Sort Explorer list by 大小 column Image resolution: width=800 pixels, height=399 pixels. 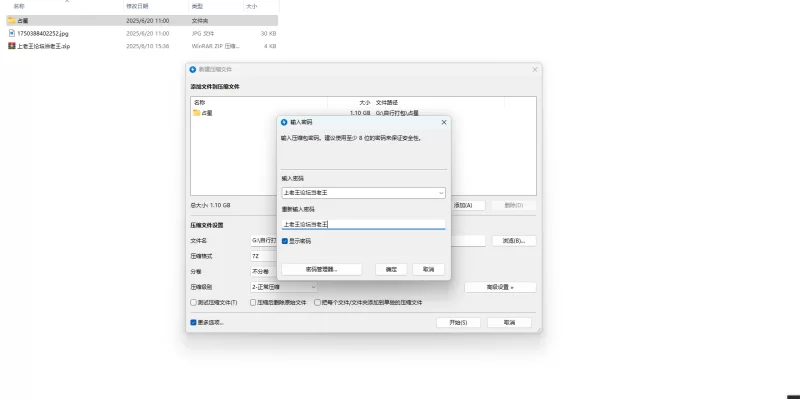coord(252,6)
